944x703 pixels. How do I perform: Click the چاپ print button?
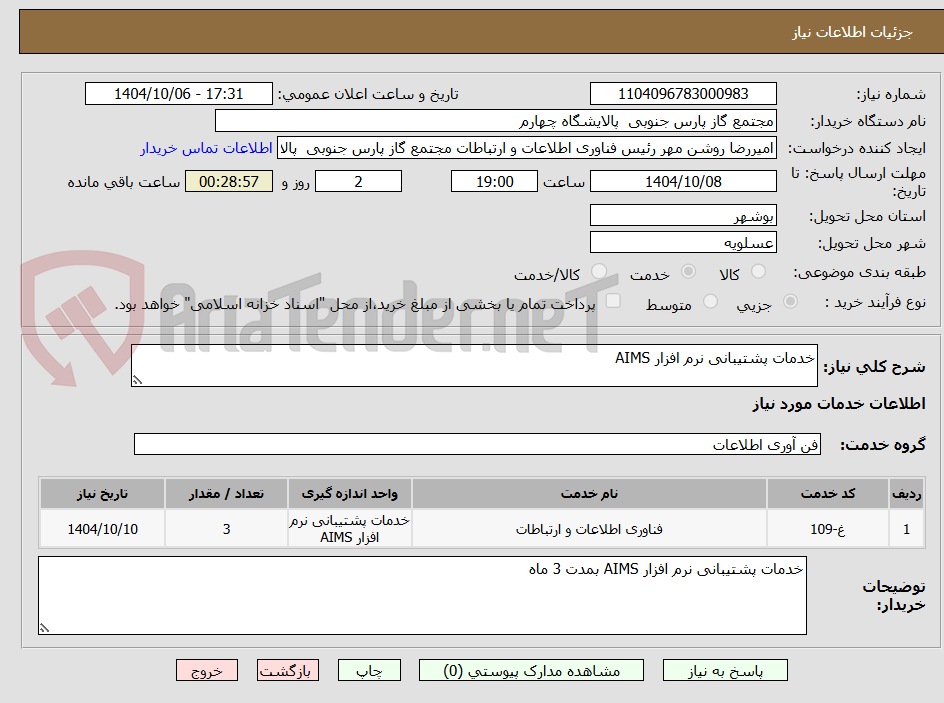(369, 670)
